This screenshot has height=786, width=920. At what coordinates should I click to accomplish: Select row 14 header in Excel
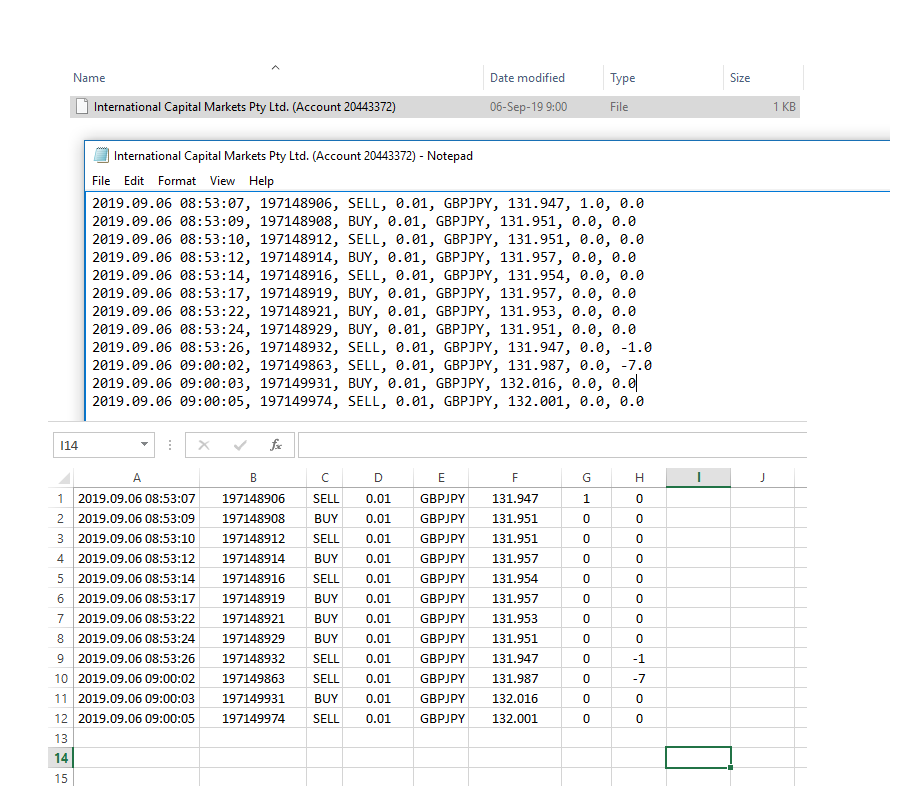60,758
